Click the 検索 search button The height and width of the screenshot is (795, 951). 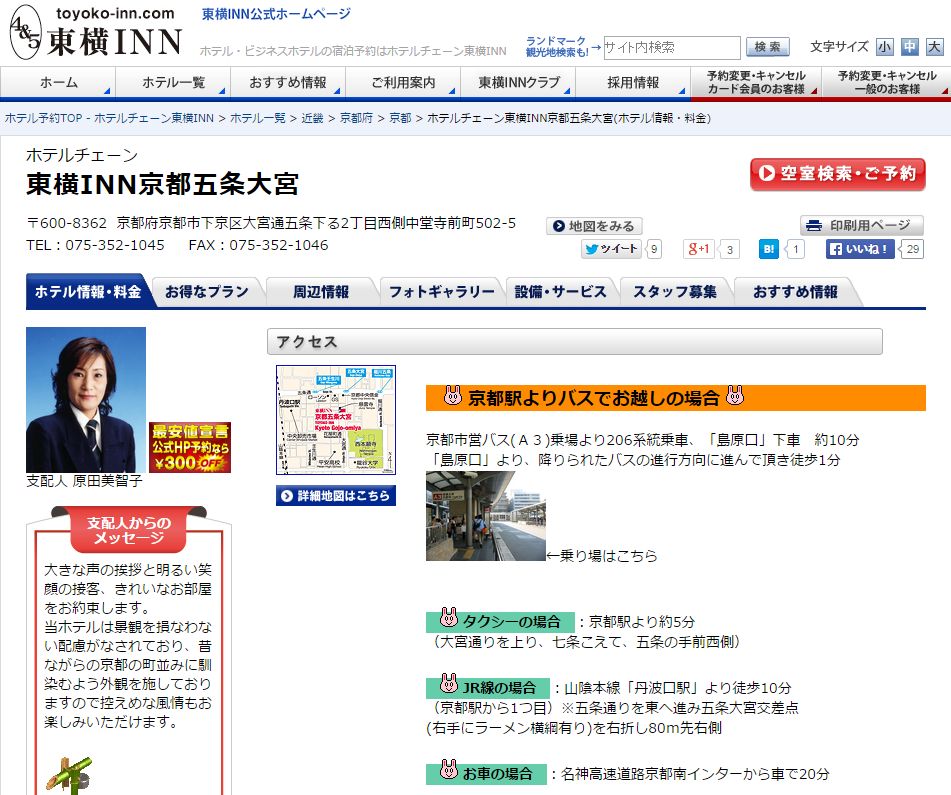coord(767,47)
